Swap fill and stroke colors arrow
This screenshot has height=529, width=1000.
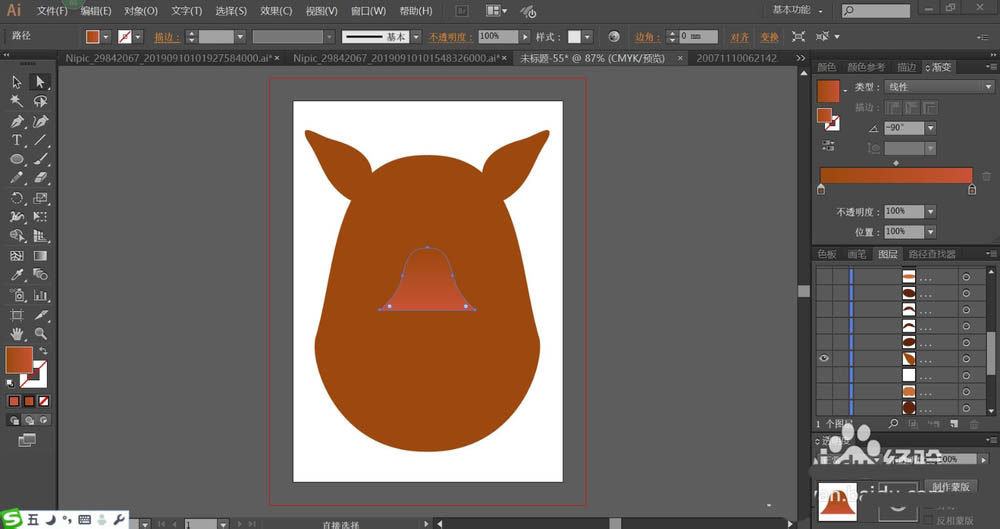[x=43, y=351]
